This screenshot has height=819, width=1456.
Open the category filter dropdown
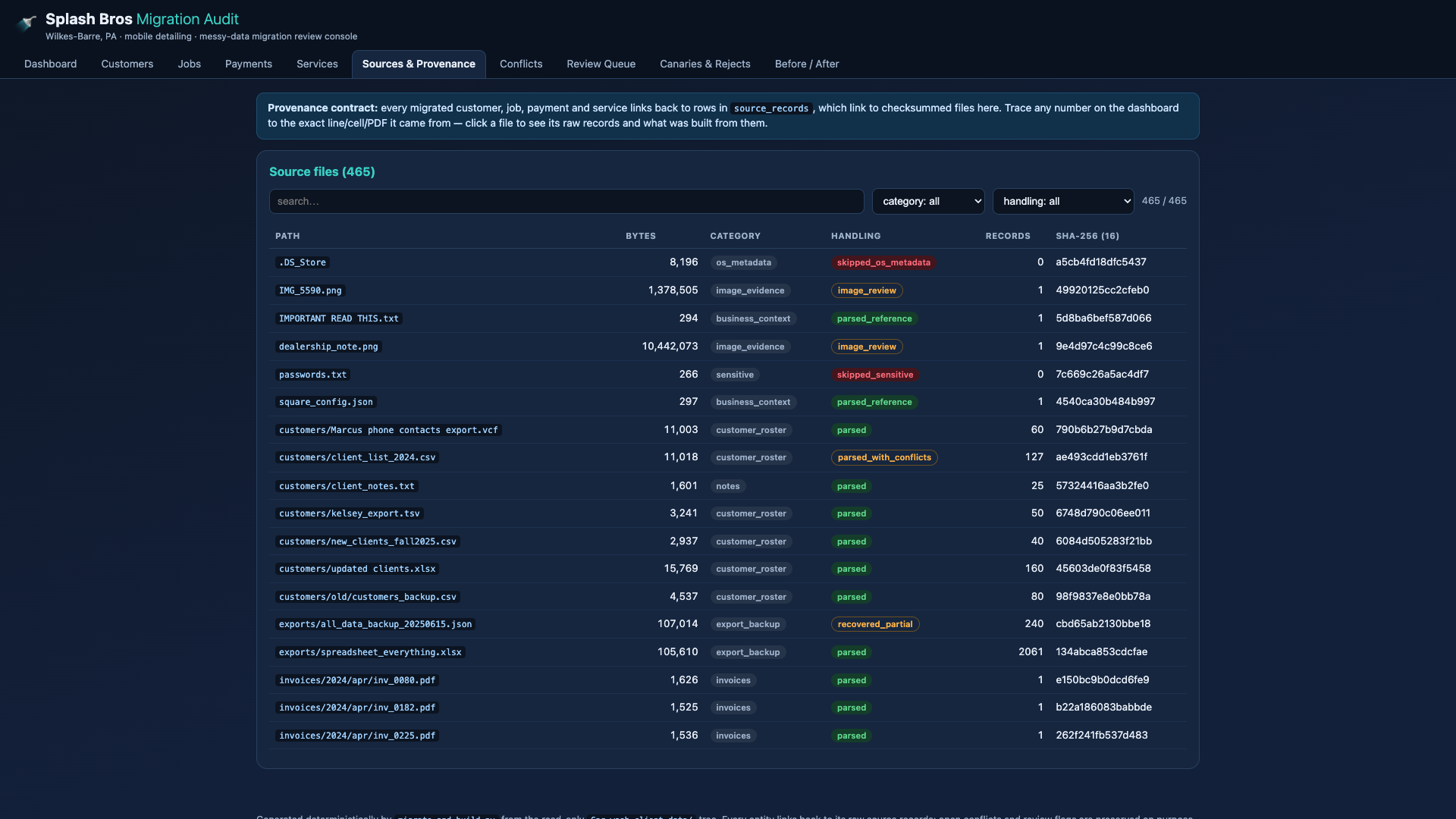click(928, 201)
